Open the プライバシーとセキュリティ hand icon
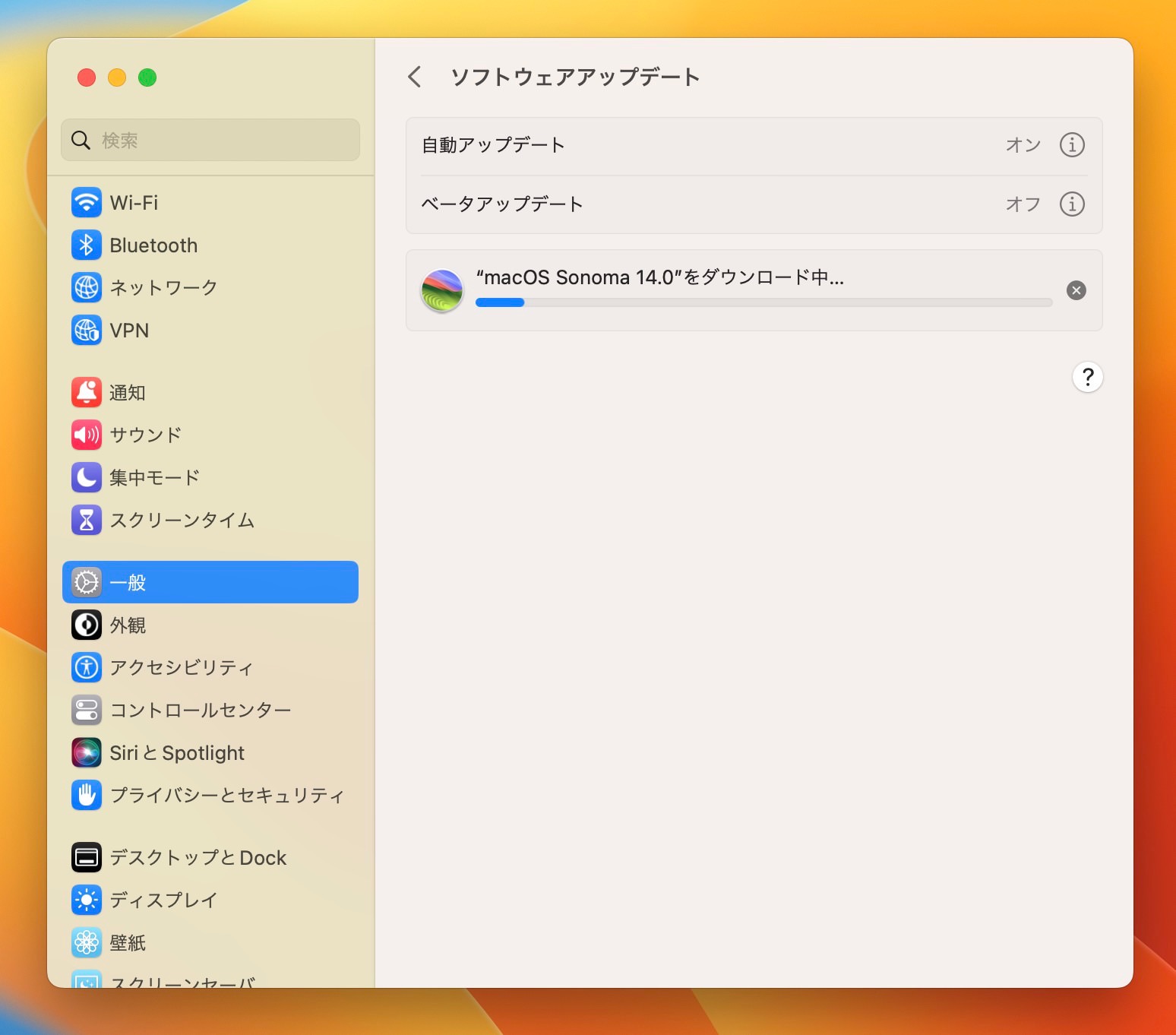1176x1035 pixels. (x=87, y=795)
